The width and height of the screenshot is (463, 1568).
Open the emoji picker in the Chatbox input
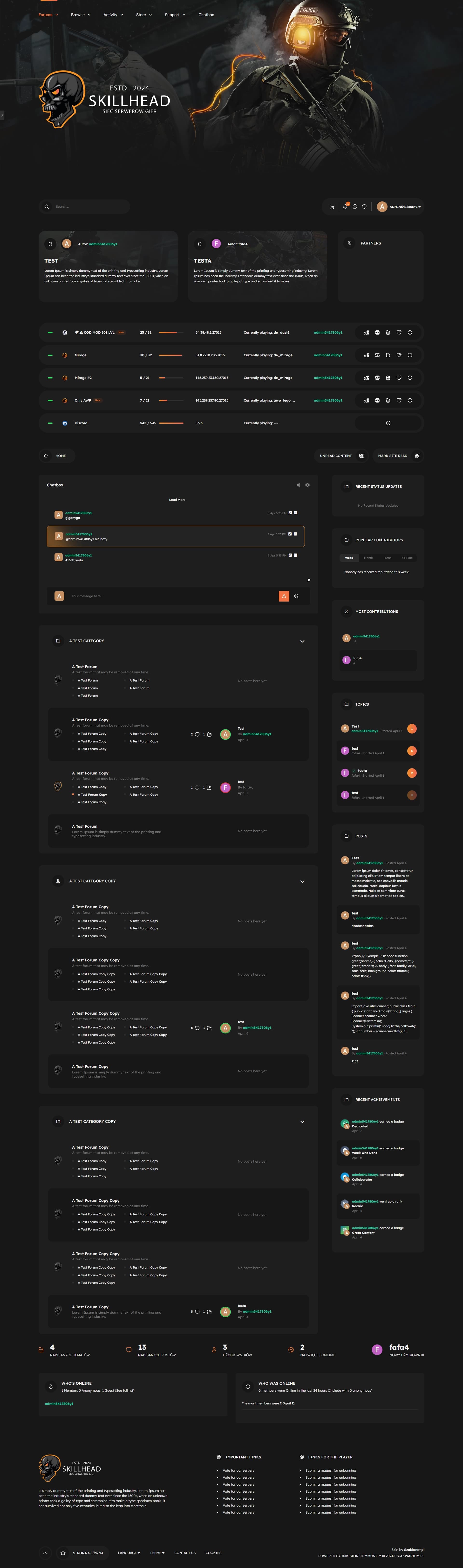point(296,596)
